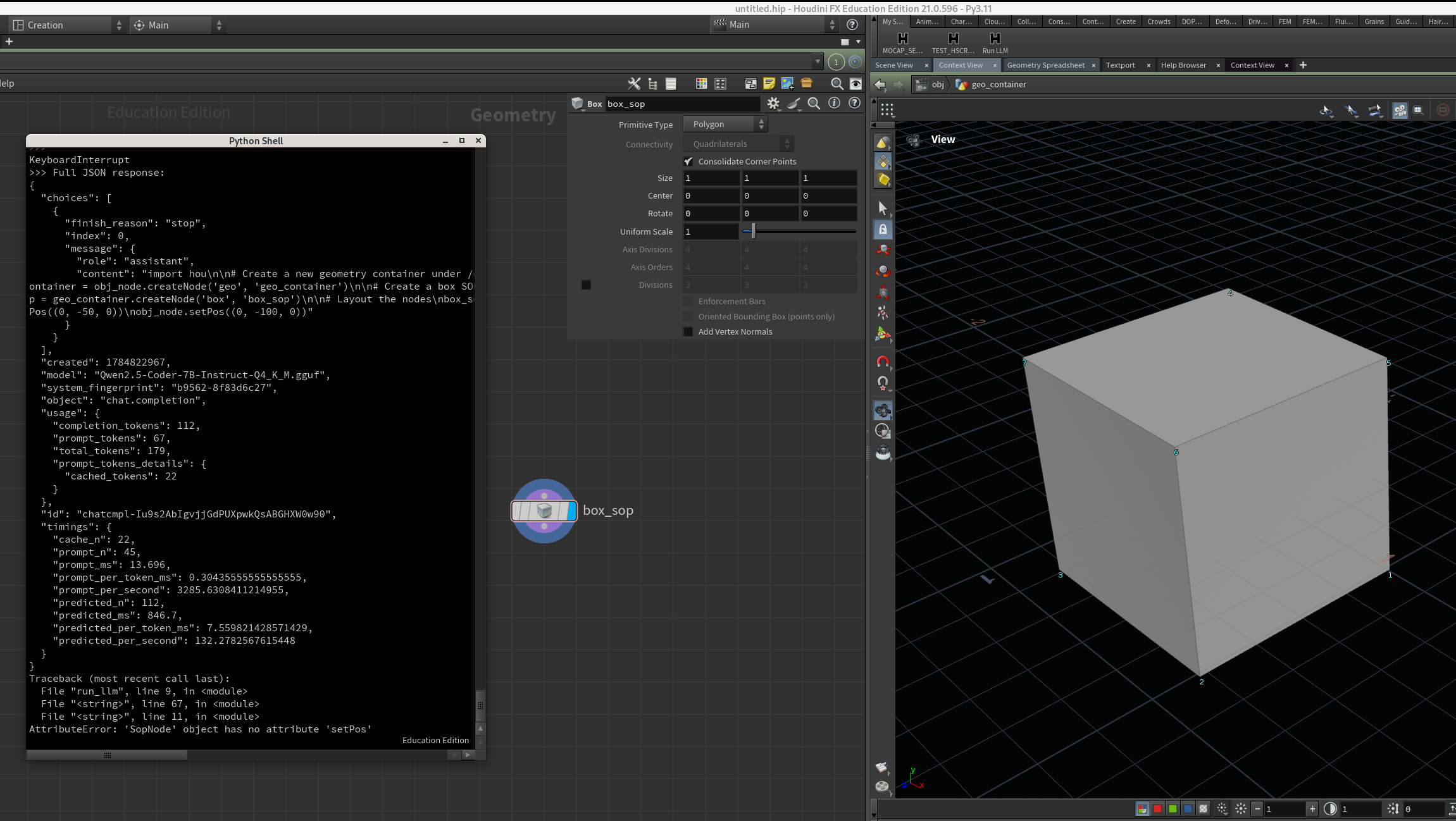Run the MOCAP_SE shelf tool
The image size is (1456, 821).
pos(903,42)
